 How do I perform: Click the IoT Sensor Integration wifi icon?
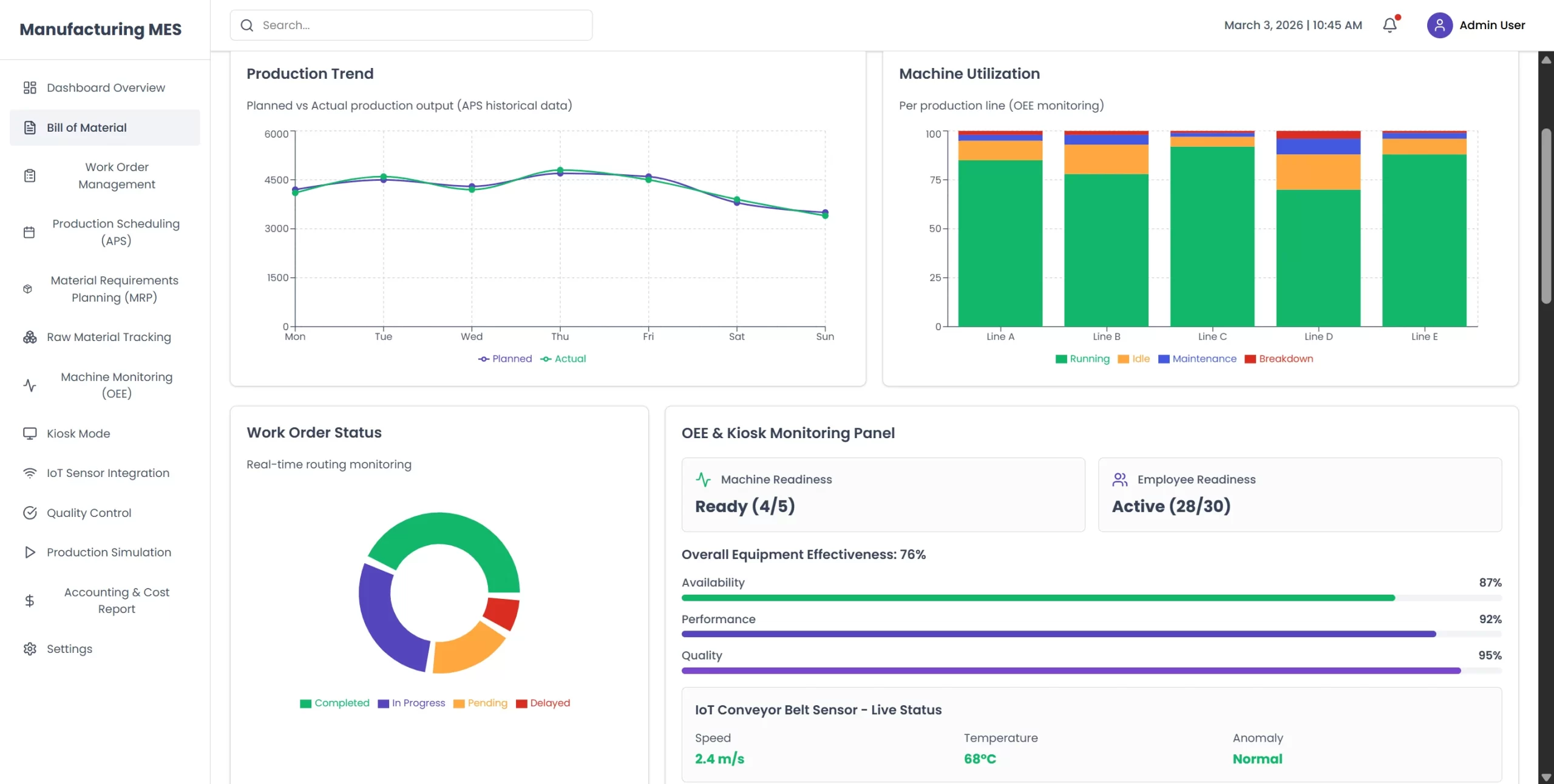click(30, 473)
